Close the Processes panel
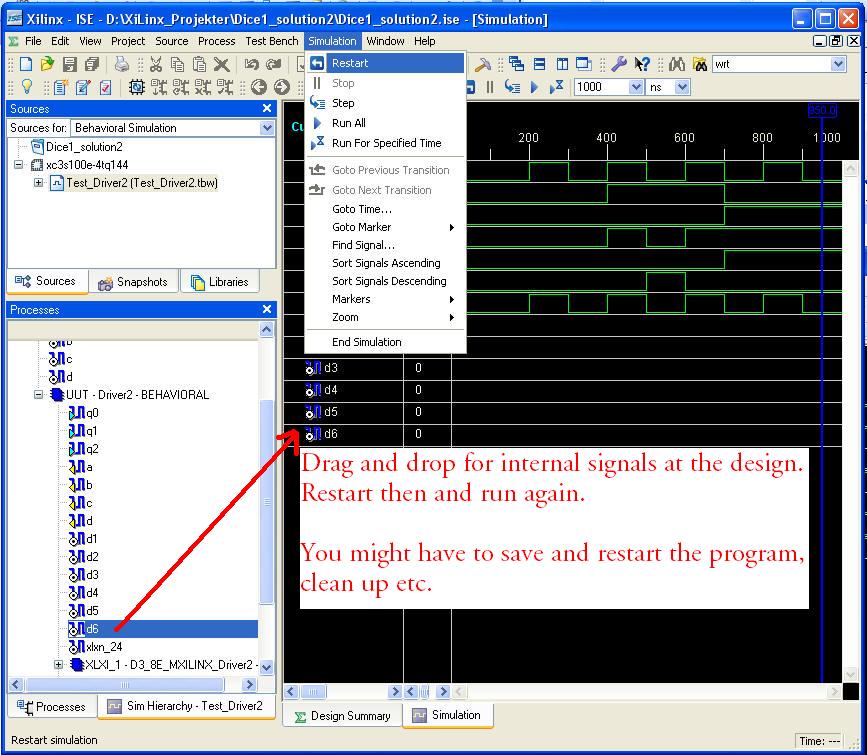The width and height of the screenshot is (867, 755). tap(267, 309)
